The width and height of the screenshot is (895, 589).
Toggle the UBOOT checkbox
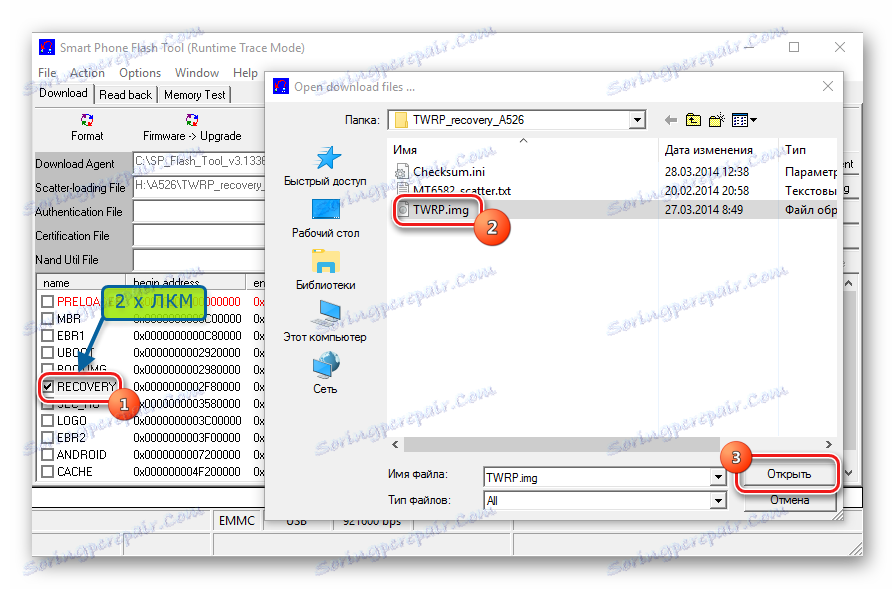[47, 353]
